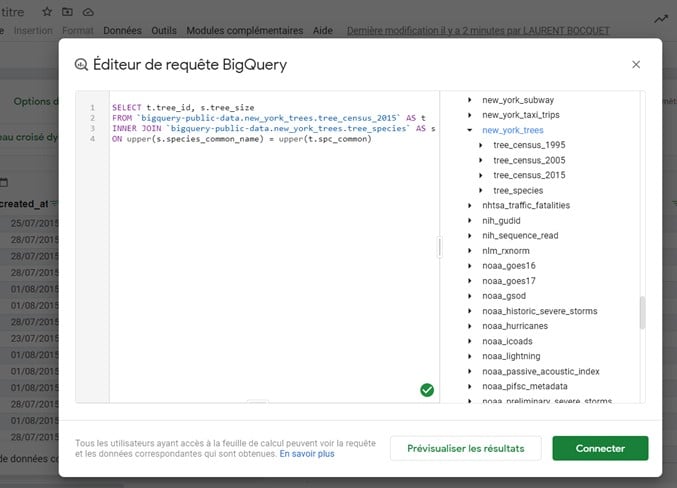The height and width of the screenshot is (488, 677).
Task: Expand the noaa_pifsc_metadata dataset
Action: click(x=470, y=387)
